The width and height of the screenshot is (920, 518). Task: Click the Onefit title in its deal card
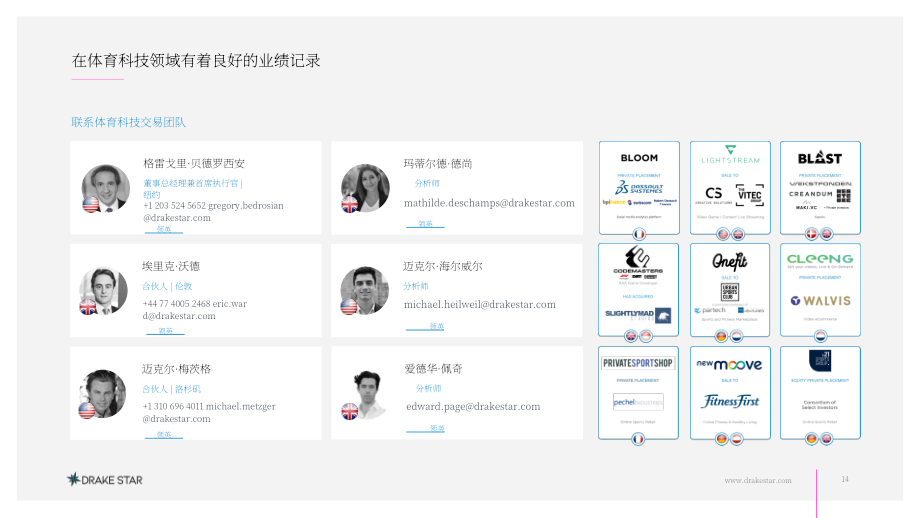click(x=730, y=261)
